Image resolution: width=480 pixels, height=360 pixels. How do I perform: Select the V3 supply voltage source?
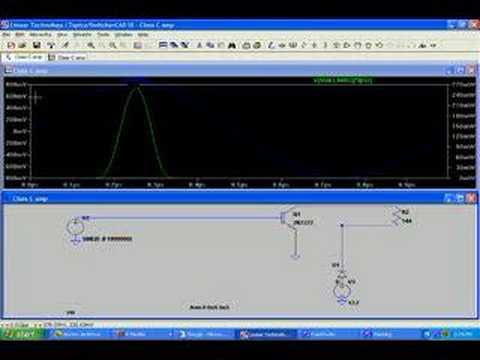(342, 291)
